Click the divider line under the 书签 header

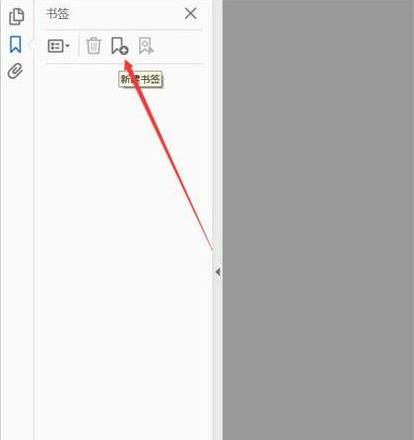[x=123, y=30]
